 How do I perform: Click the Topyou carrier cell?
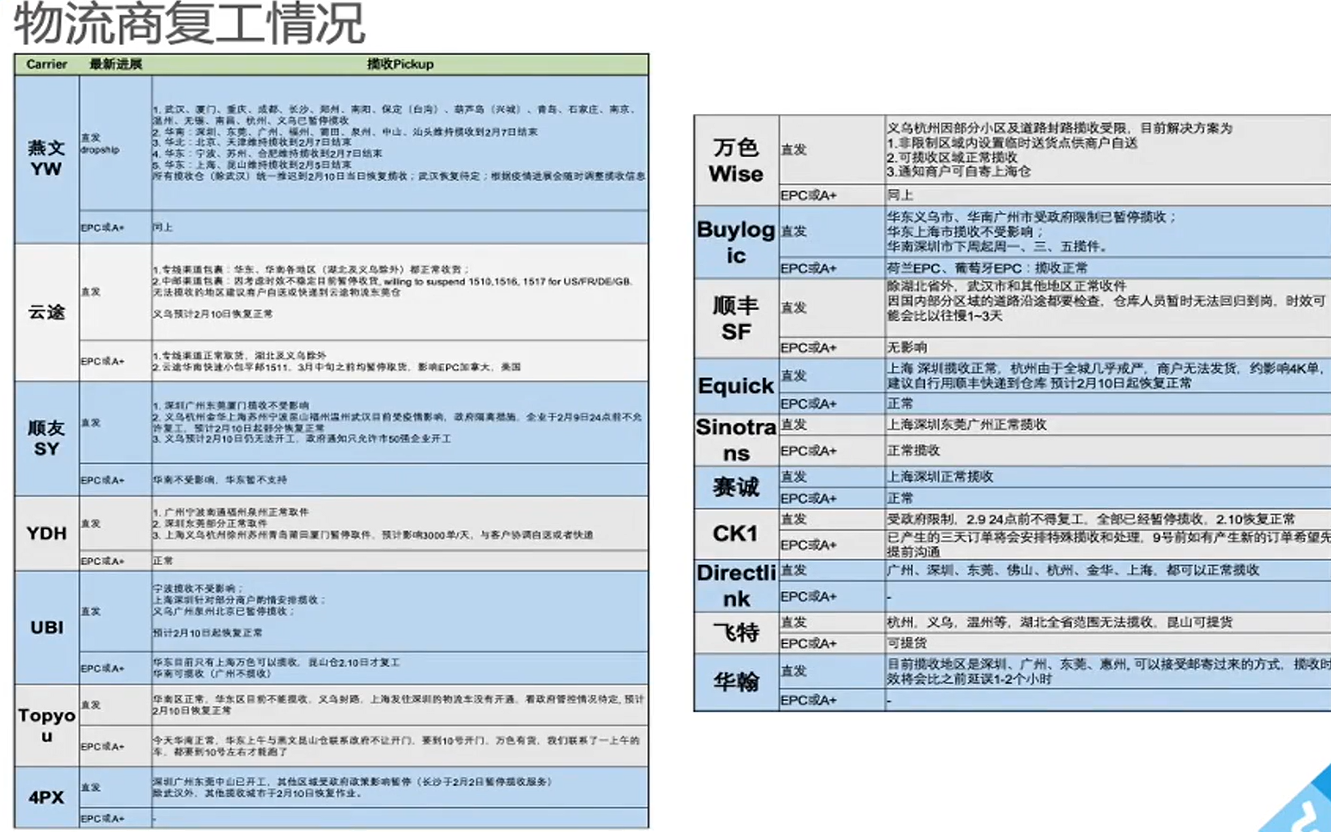46,726
